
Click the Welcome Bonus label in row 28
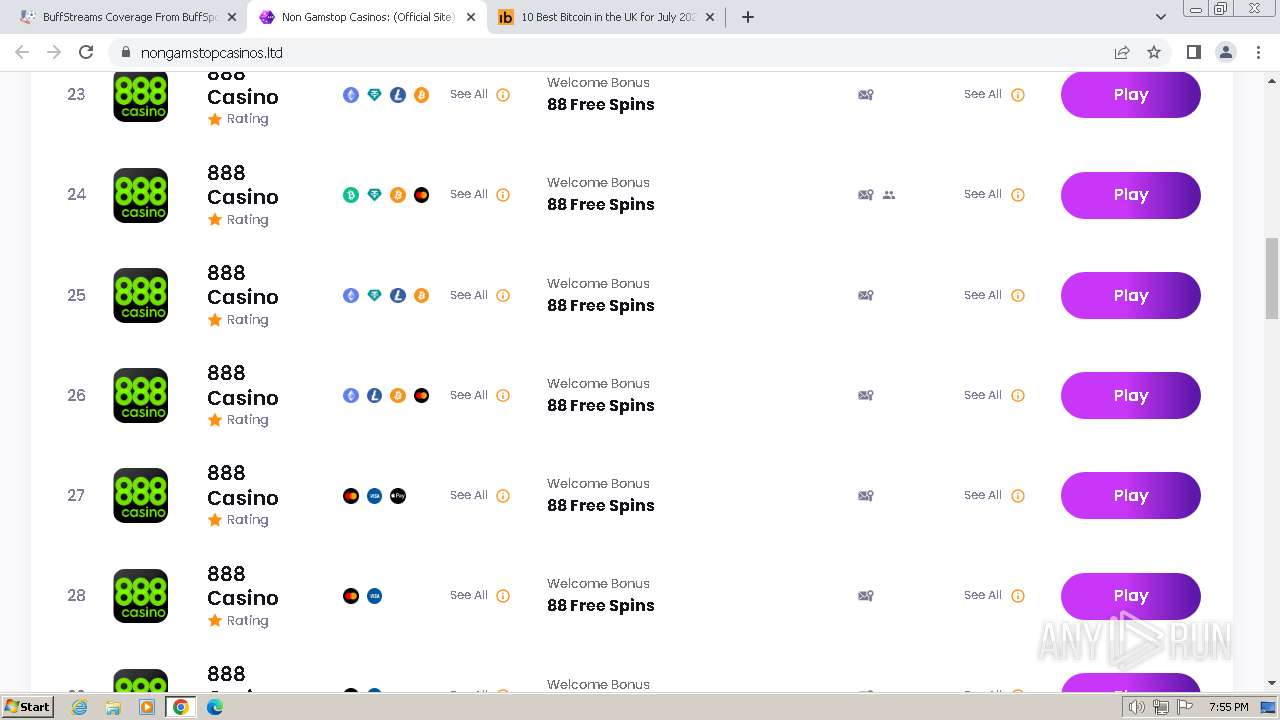pyautogui.click(x=598, y=583)
